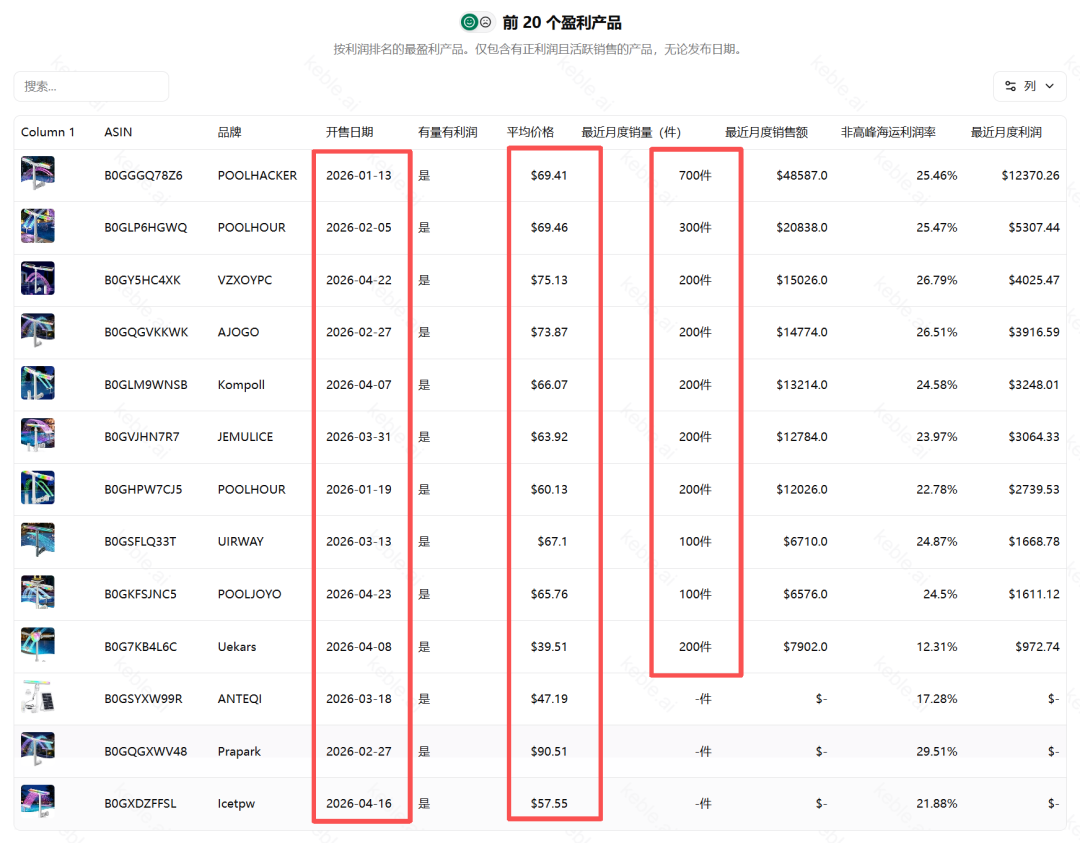Open product thumbnail for B0GSFLQ33T
The width and height of the screenshot is (1080, 843).
coord(38,540)
